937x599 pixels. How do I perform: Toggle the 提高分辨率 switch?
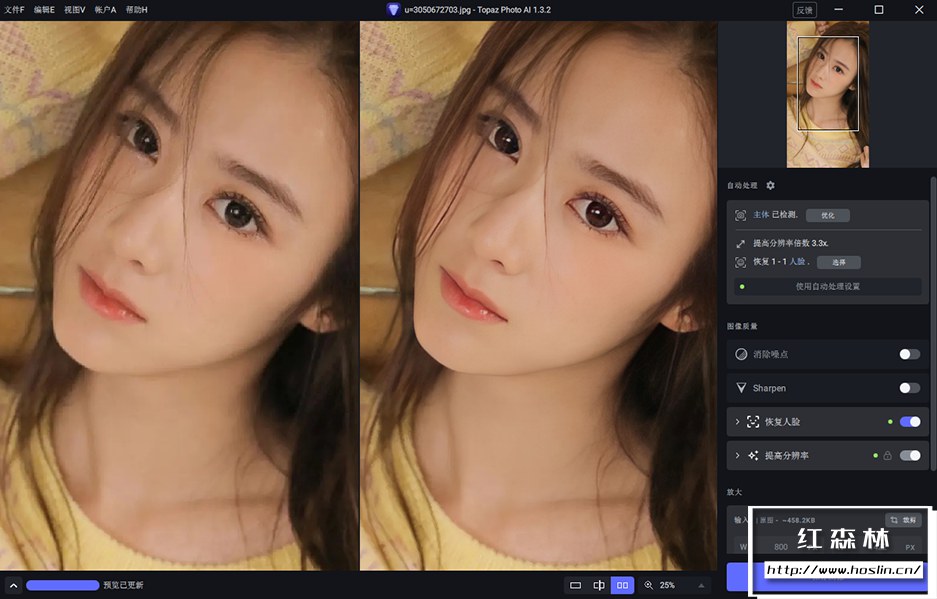click(910, 456)
